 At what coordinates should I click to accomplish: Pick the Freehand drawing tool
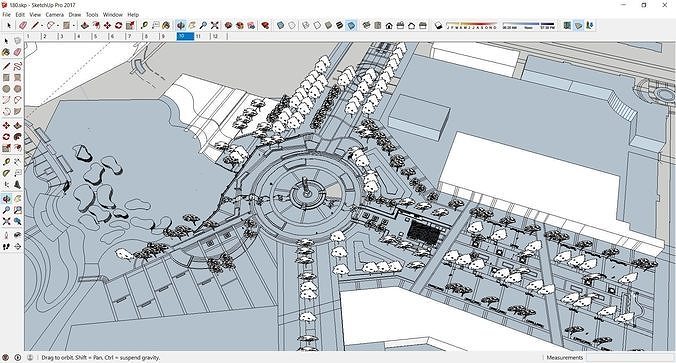click(17, 66)
